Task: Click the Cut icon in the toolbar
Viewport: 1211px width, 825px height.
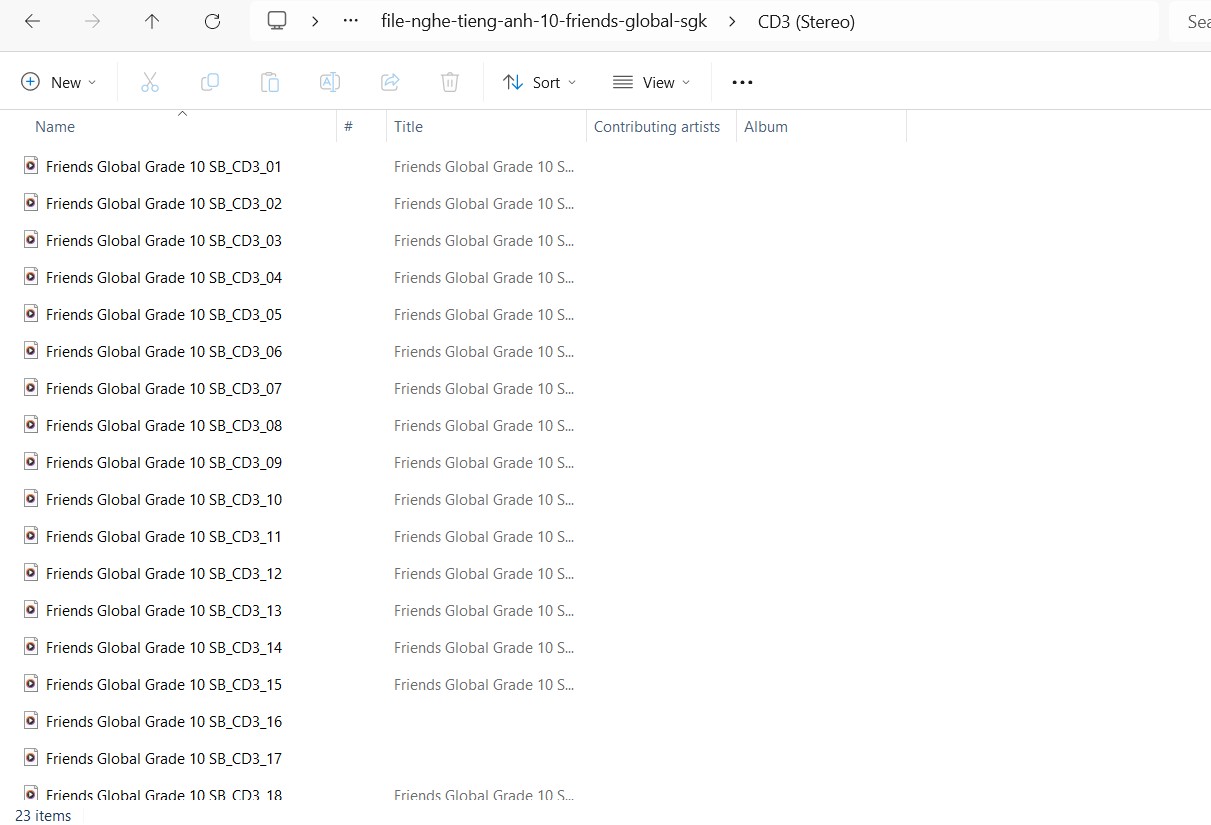Action: click(x=150, y=82)
